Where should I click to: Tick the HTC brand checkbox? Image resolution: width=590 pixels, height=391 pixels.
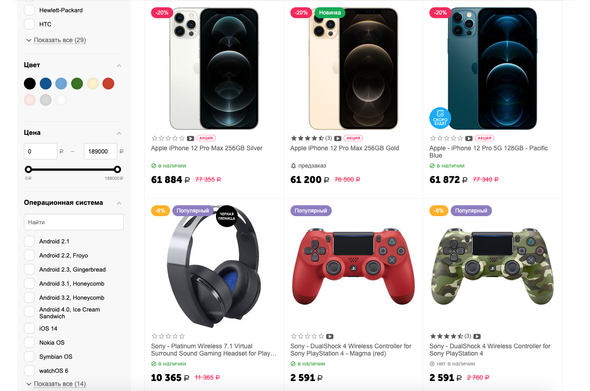point(29,24)
